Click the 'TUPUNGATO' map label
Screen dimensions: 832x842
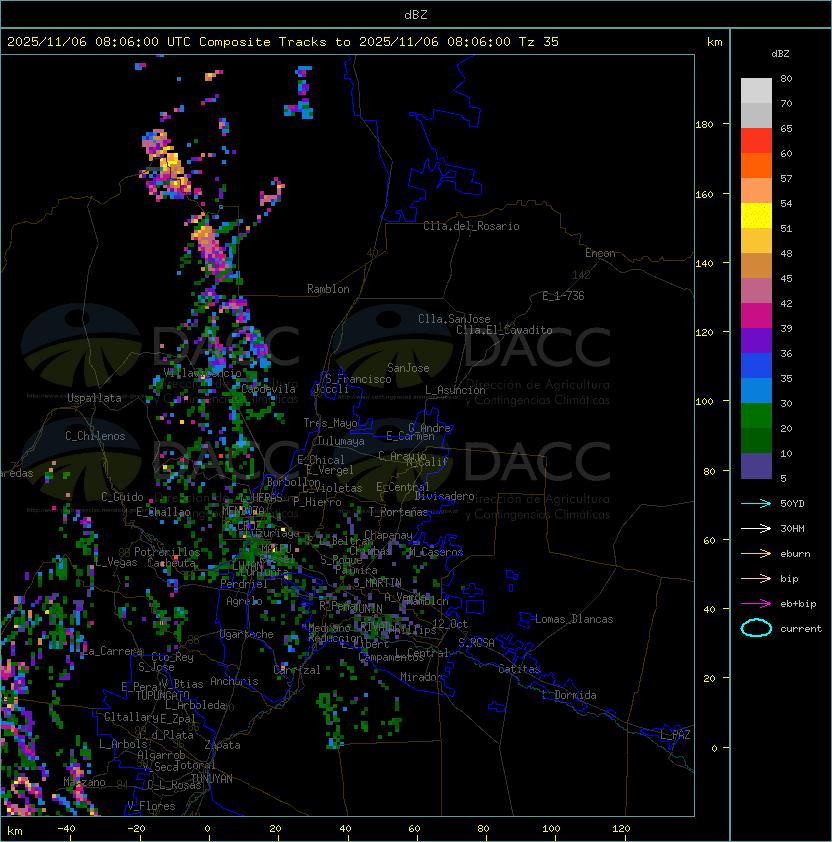163,696
